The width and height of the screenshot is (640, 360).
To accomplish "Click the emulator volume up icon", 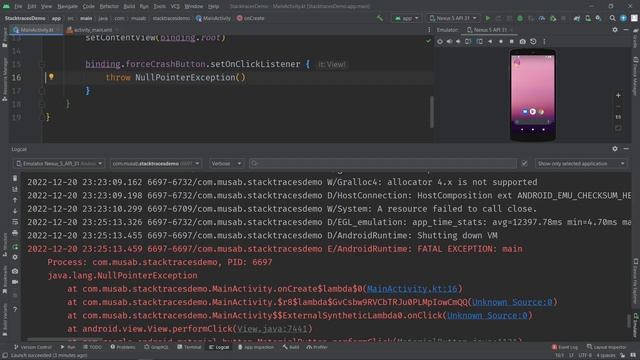I will pyautogui.click(x=449, y=42).
